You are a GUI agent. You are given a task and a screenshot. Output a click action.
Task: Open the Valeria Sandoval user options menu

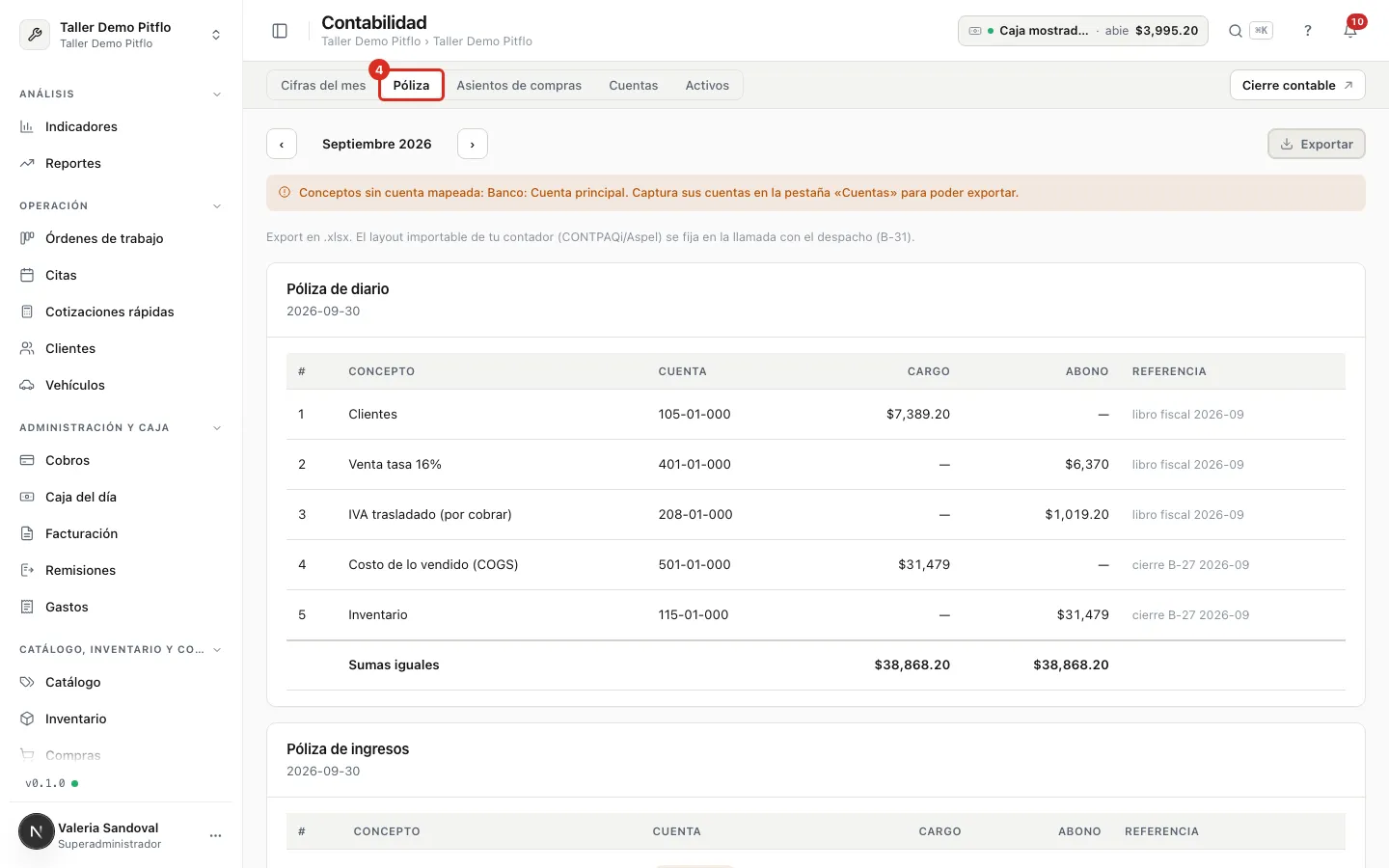point(215,835)
